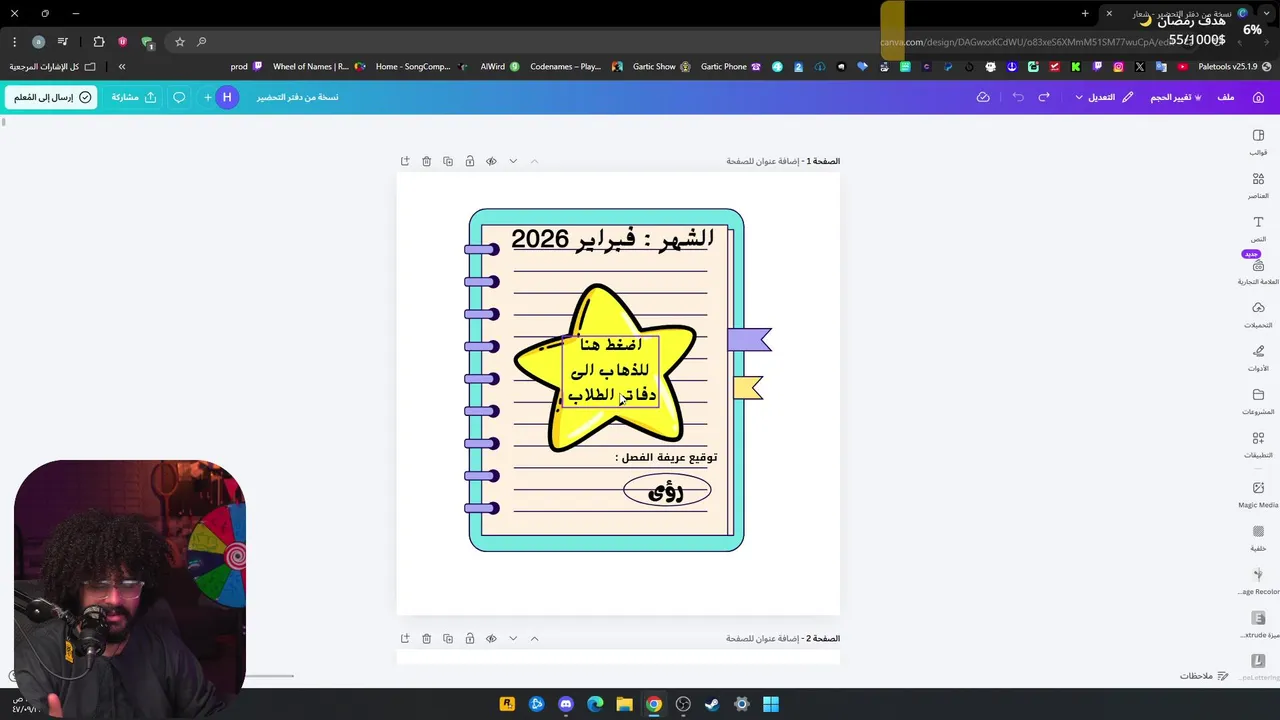Open the Notes (ملاحظات) panel
Image resolution: width=1280 pixels, height=720 pixels.
point(1204,676)
